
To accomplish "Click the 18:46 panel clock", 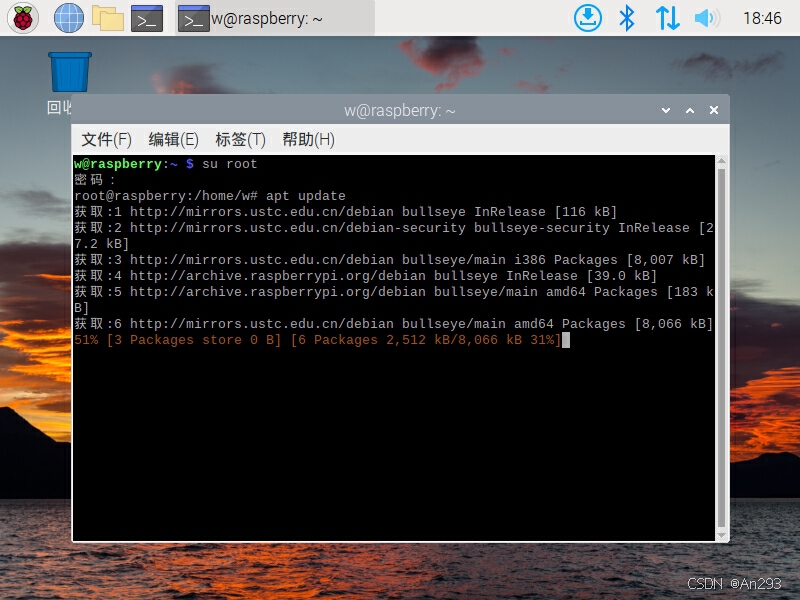I will click(x=762, y=18).
